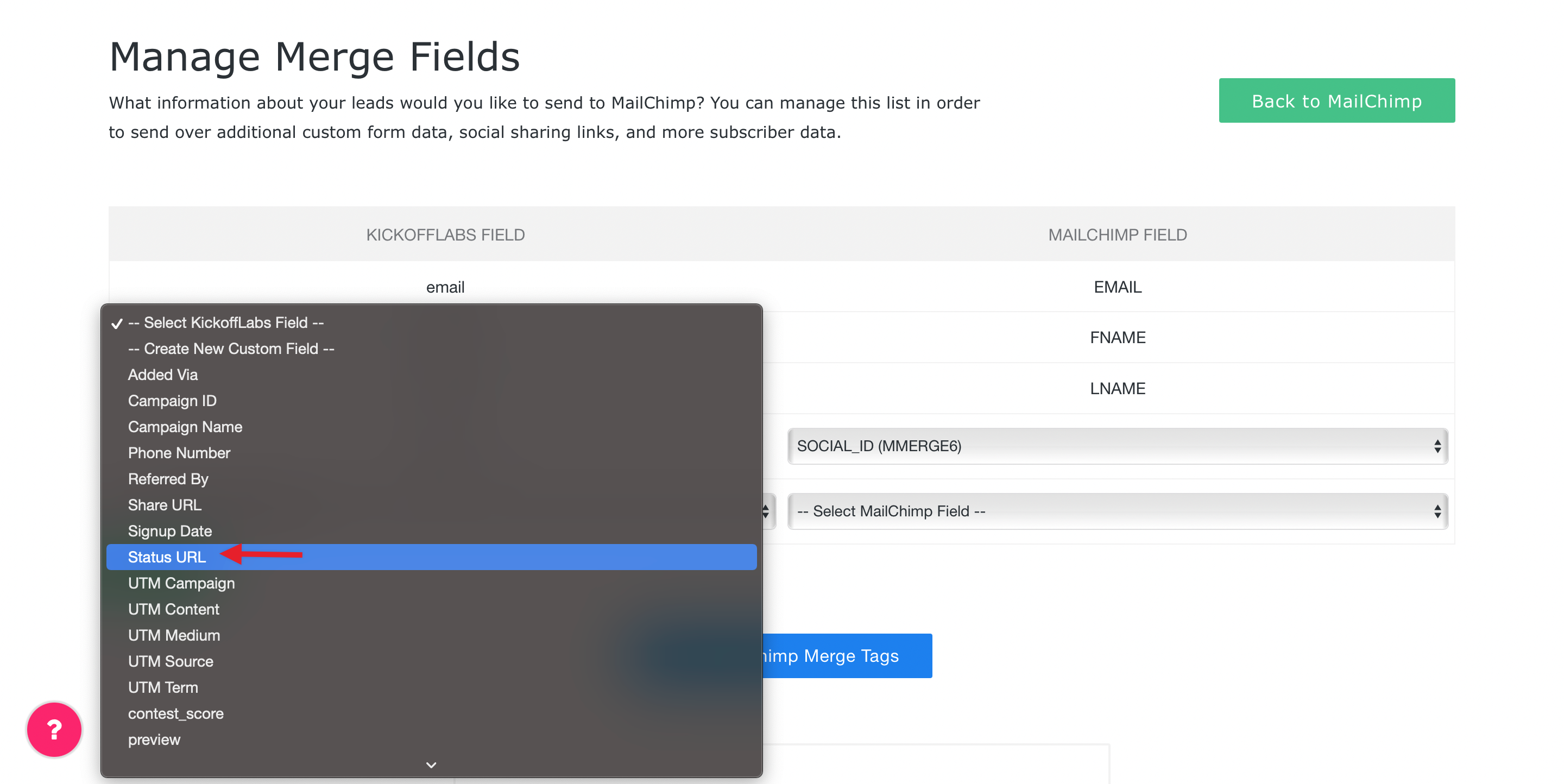Click the MAILCHIMP FIELD column header
The height and width of the screenshot is (784, 1564).
1117,235
